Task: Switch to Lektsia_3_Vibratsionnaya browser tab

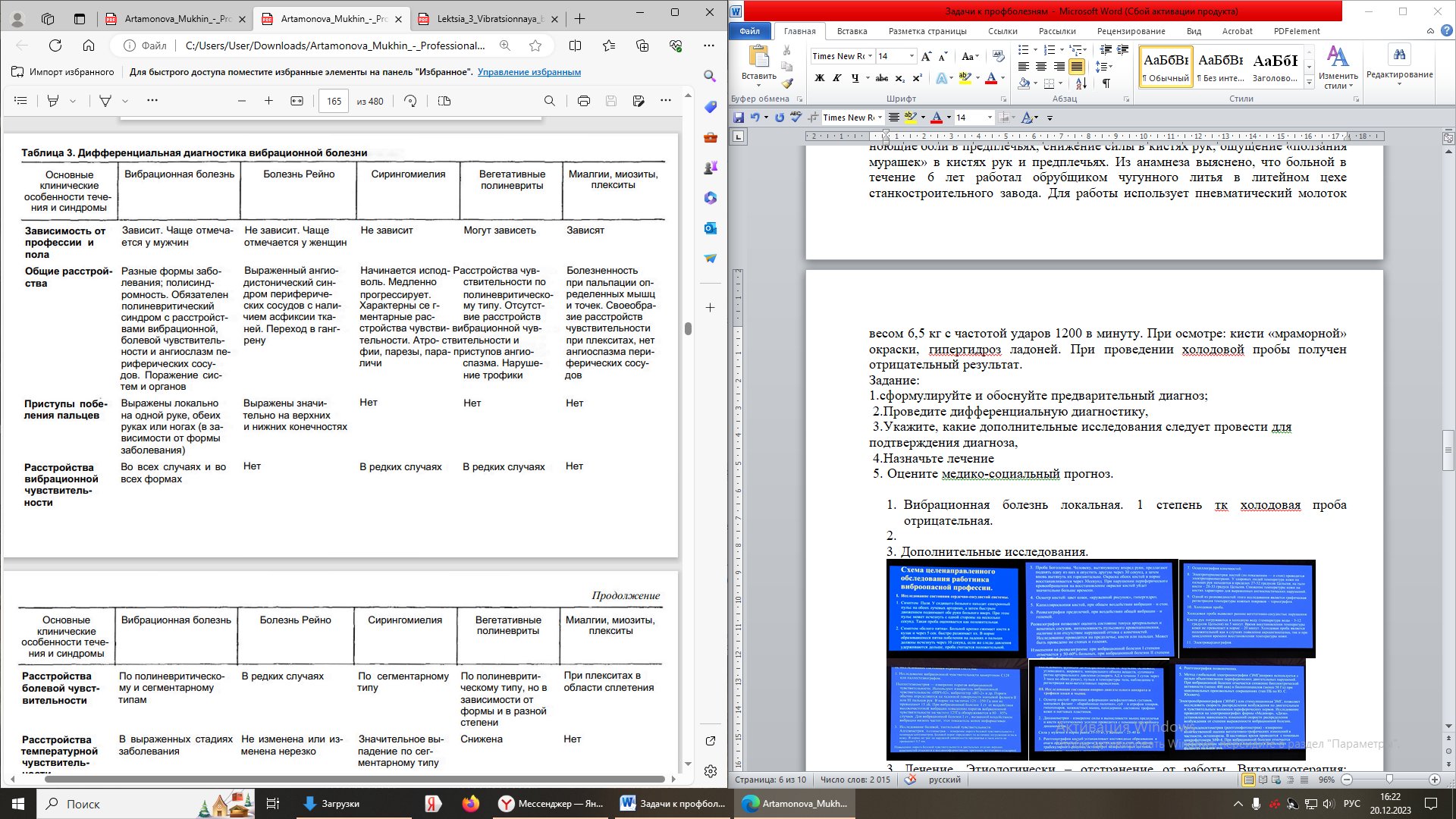Action: click(488, 19)
